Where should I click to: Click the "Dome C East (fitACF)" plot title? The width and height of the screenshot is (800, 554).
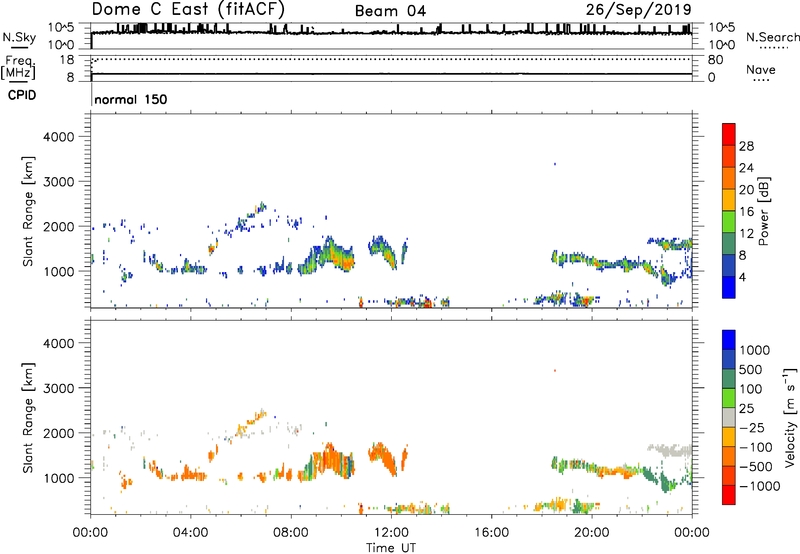coord(188,9)
